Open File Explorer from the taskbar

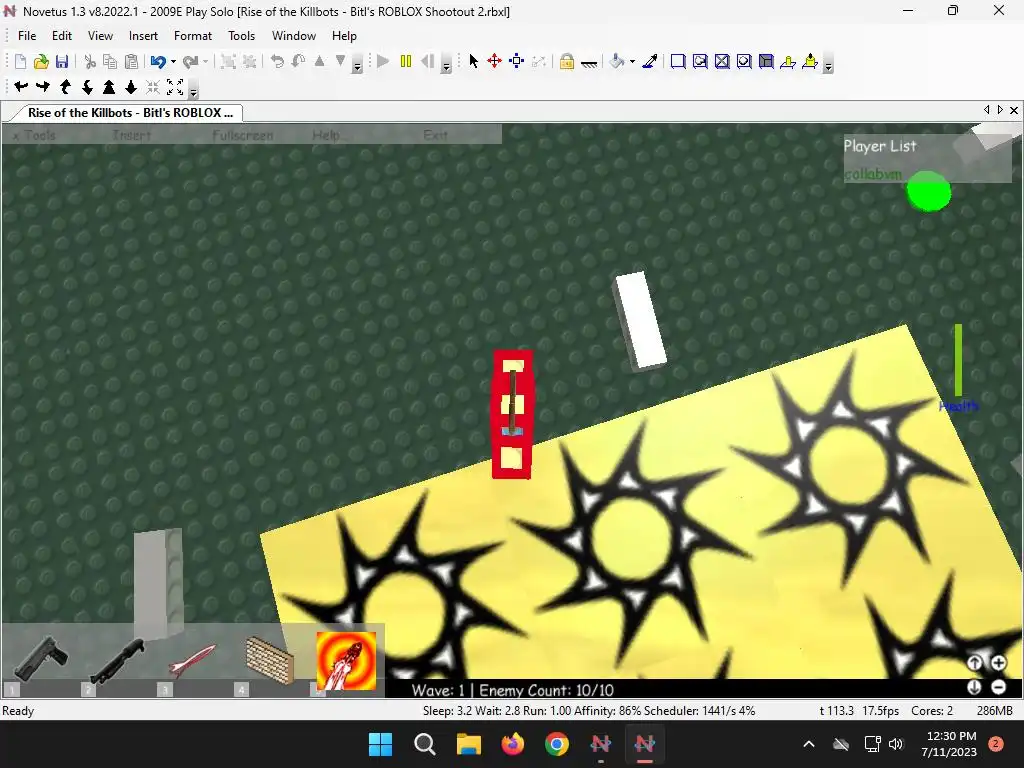[x=468, y=744]
